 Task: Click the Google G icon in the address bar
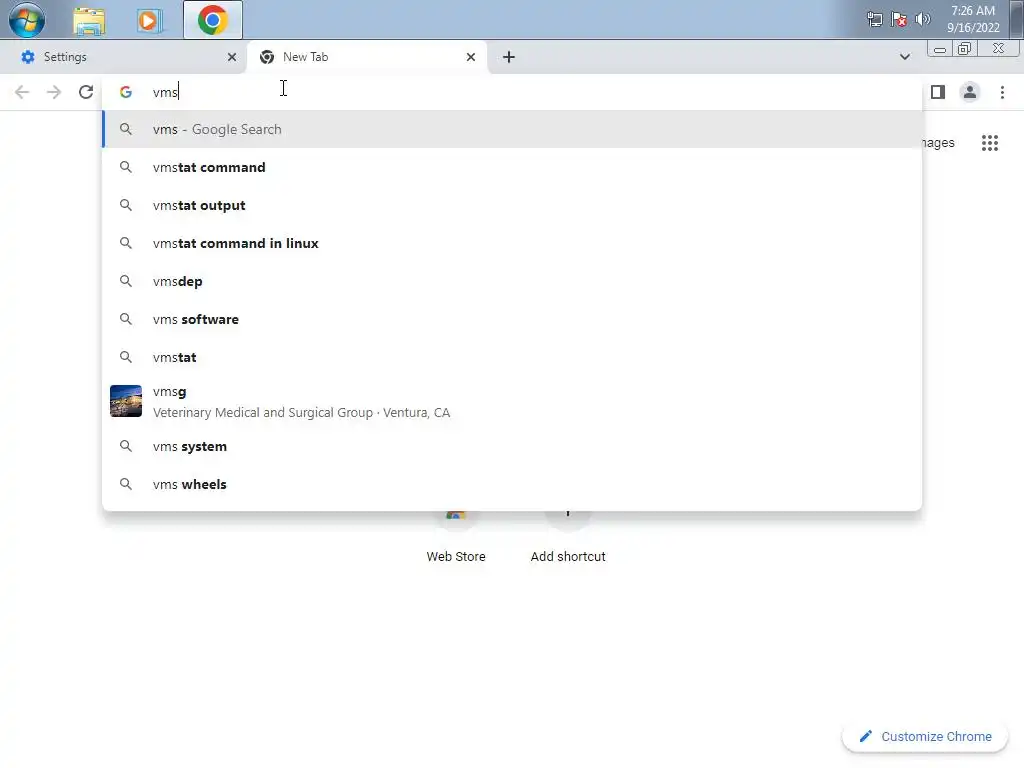(126, 92)
